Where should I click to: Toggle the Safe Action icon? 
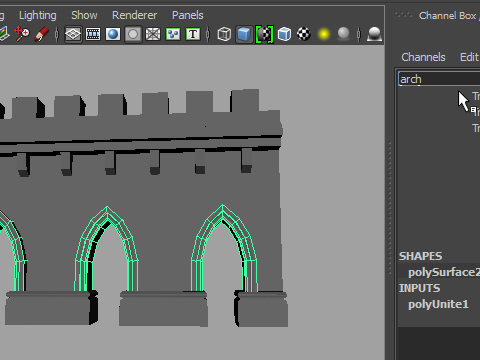[x=173, y=34]
